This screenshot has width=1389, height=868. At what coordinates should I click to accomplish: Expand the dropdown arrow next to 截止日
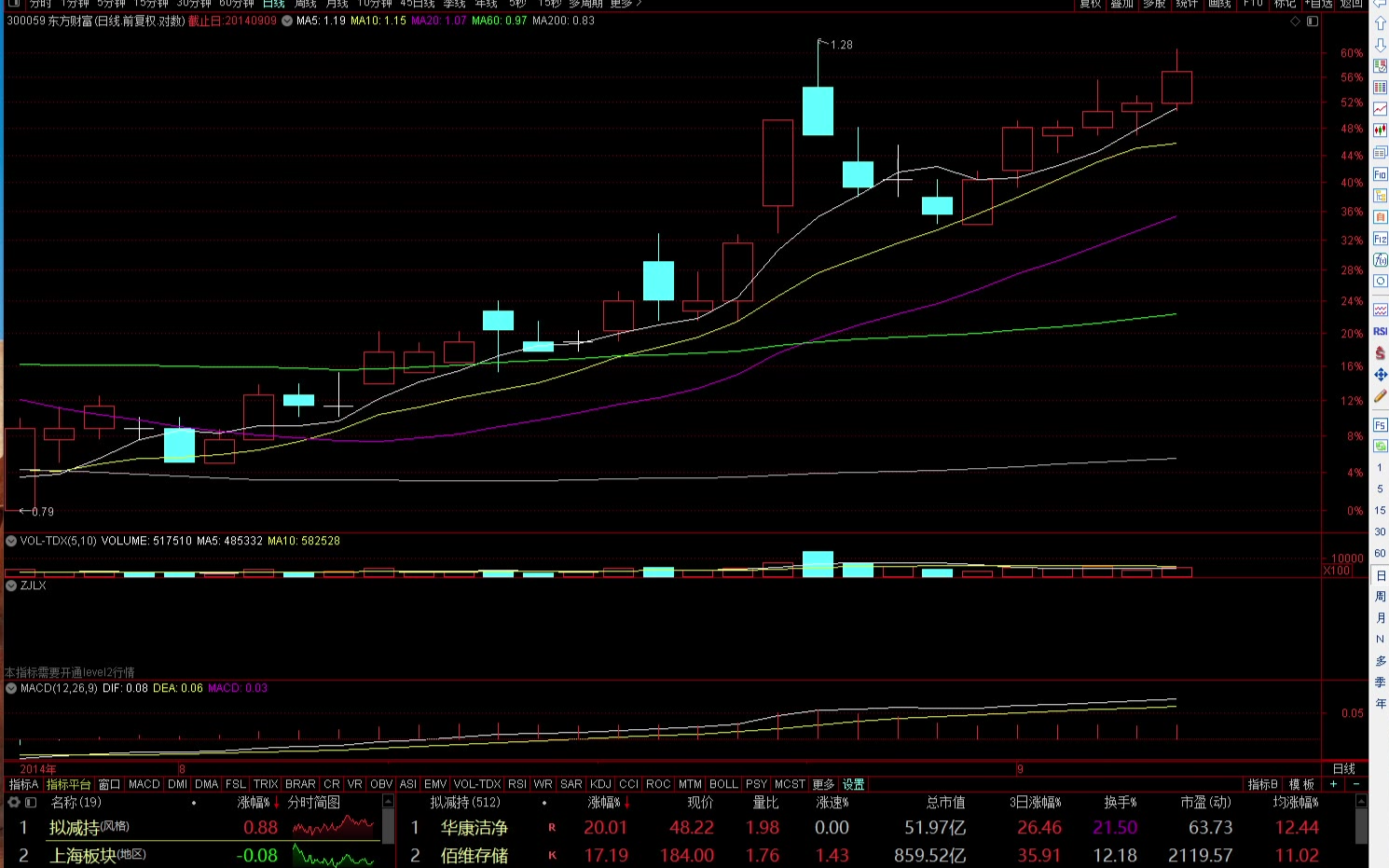[x=286, y=21]
